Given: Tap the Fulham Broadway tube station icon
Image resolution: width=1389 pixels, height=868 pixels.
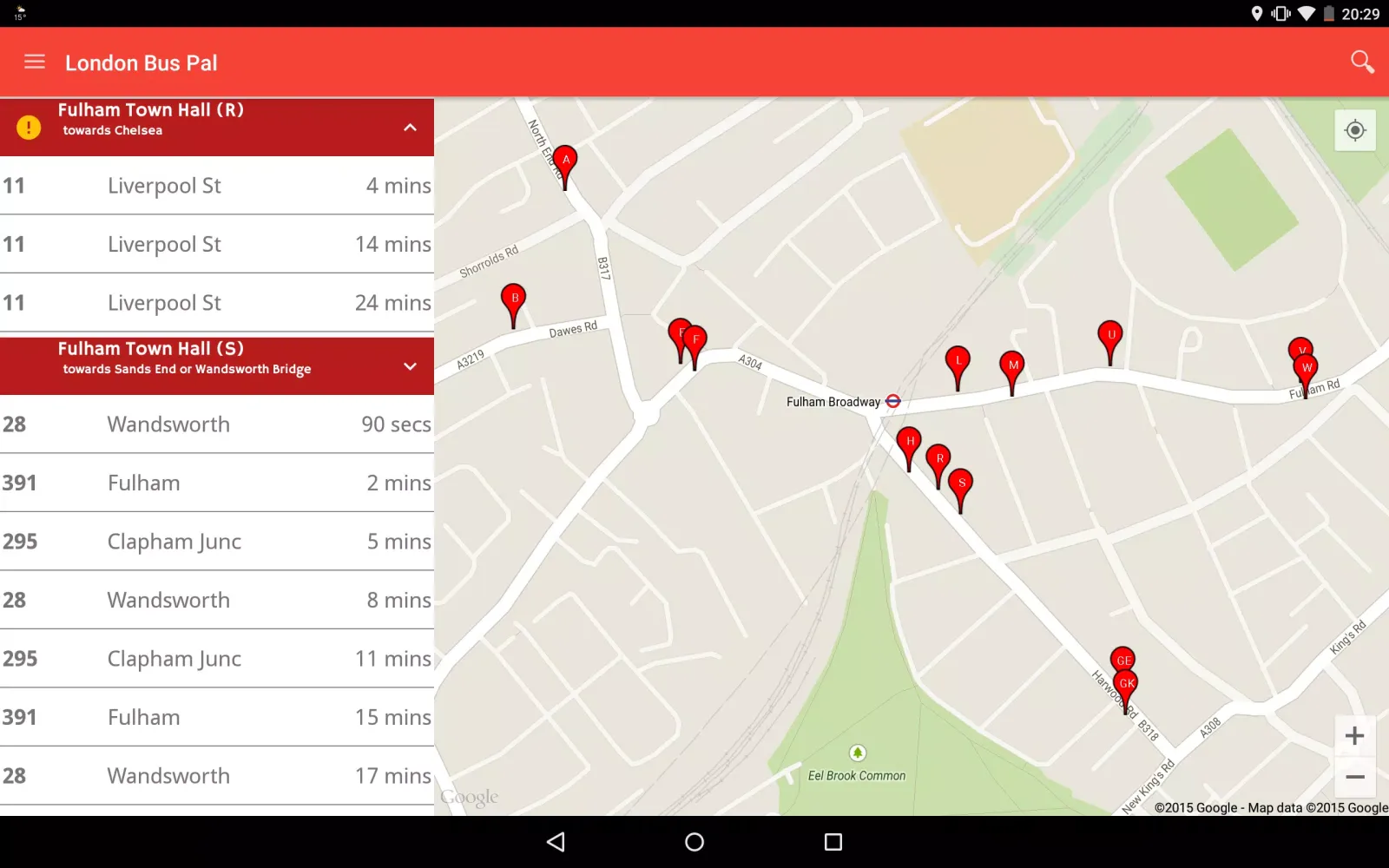Looking at the screenshot, I should click(893, 401).
